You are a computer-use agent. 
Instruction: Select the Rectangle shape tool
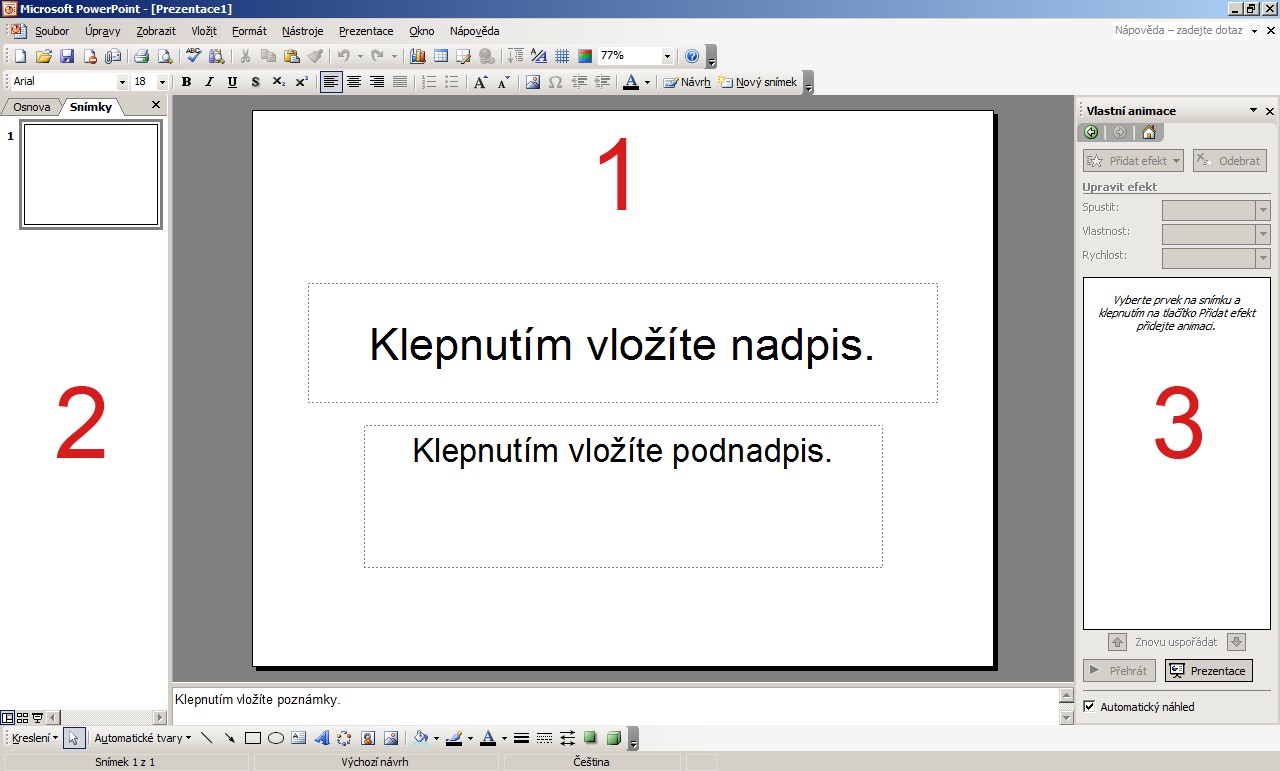tap(253, 738)
